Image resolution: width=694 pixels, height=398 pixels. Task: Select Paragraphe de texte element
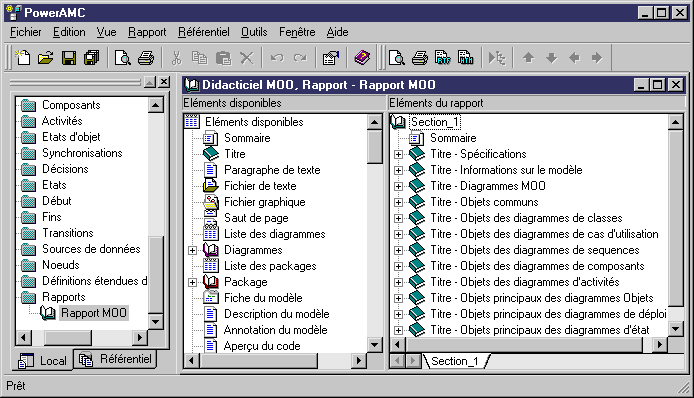272,170
